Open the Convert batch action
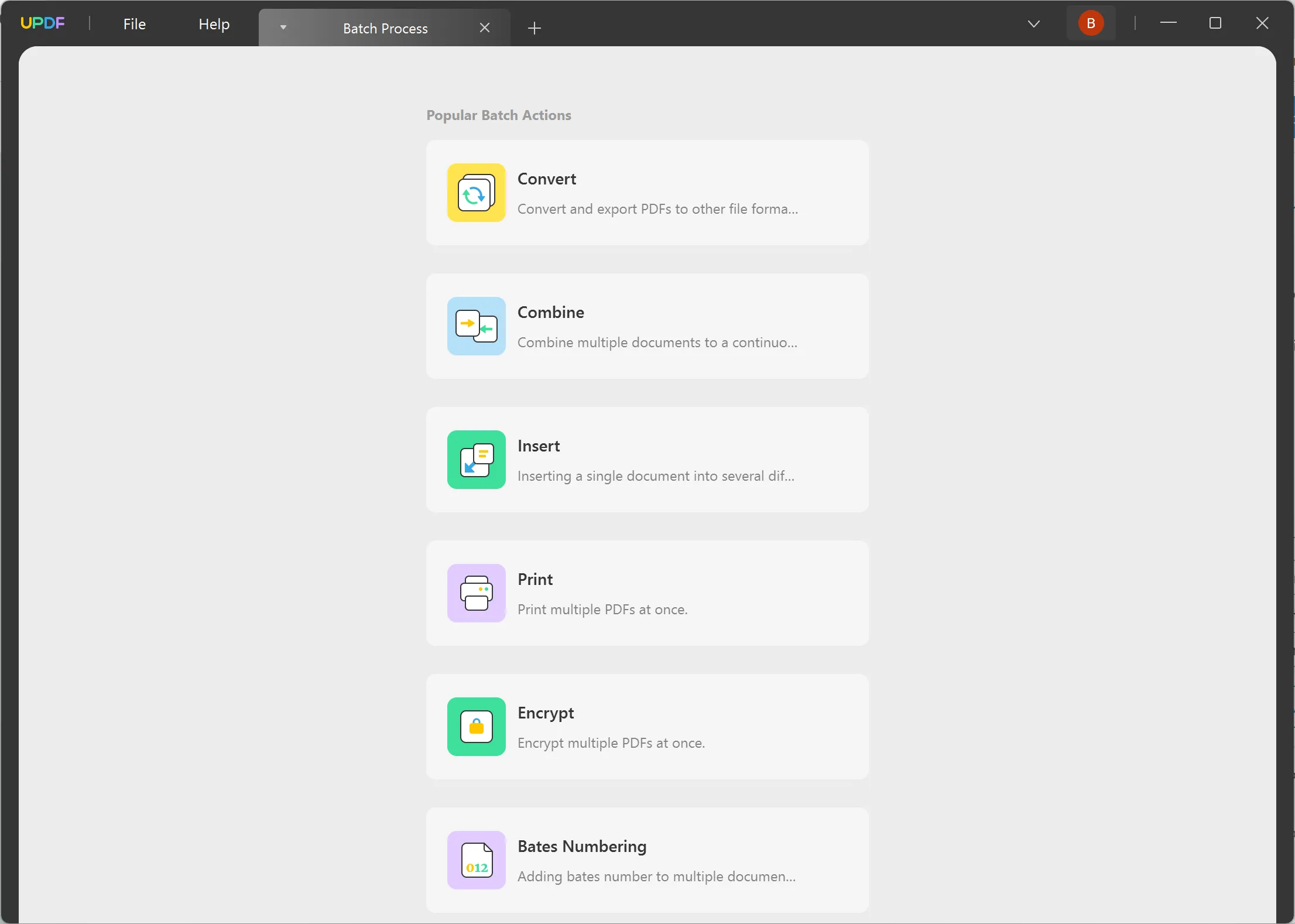Viewport: 1295px width, 924px height. 648,192
